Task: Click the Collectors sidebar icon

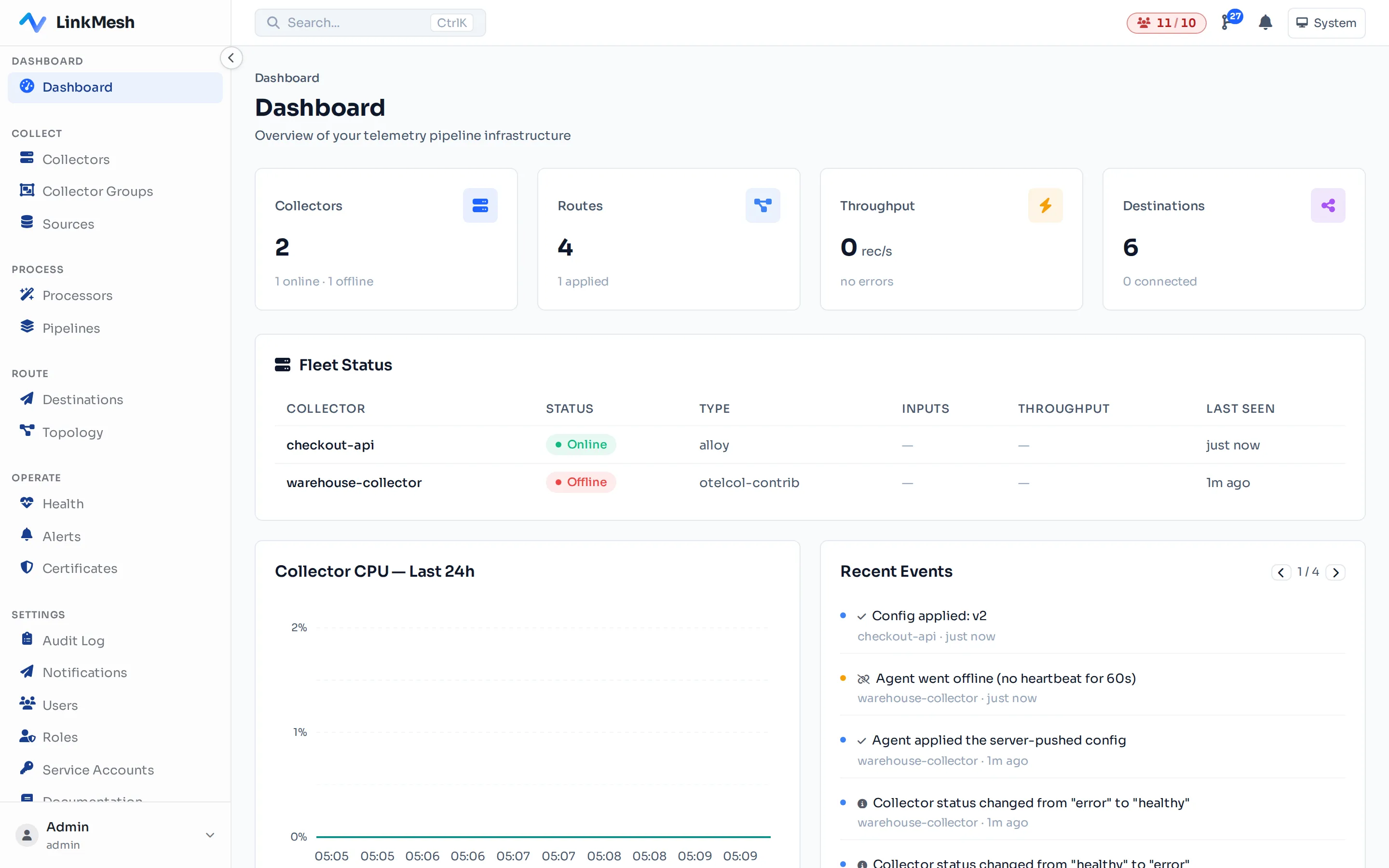Action: click(x=27, y=158)
